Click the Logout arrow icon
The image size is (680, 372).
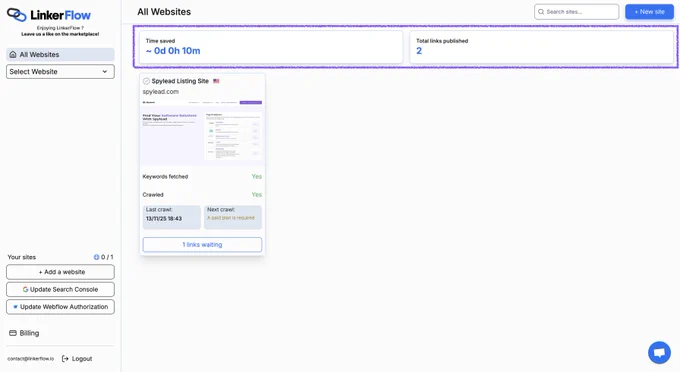65,359
